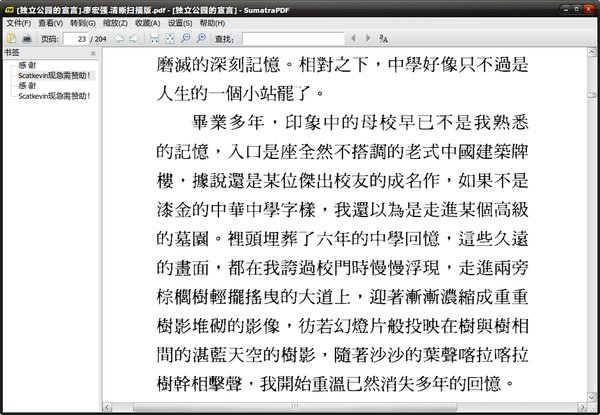Close the 书签 bookmarks panel
This screenshot has height=415, width=600.
93,54
